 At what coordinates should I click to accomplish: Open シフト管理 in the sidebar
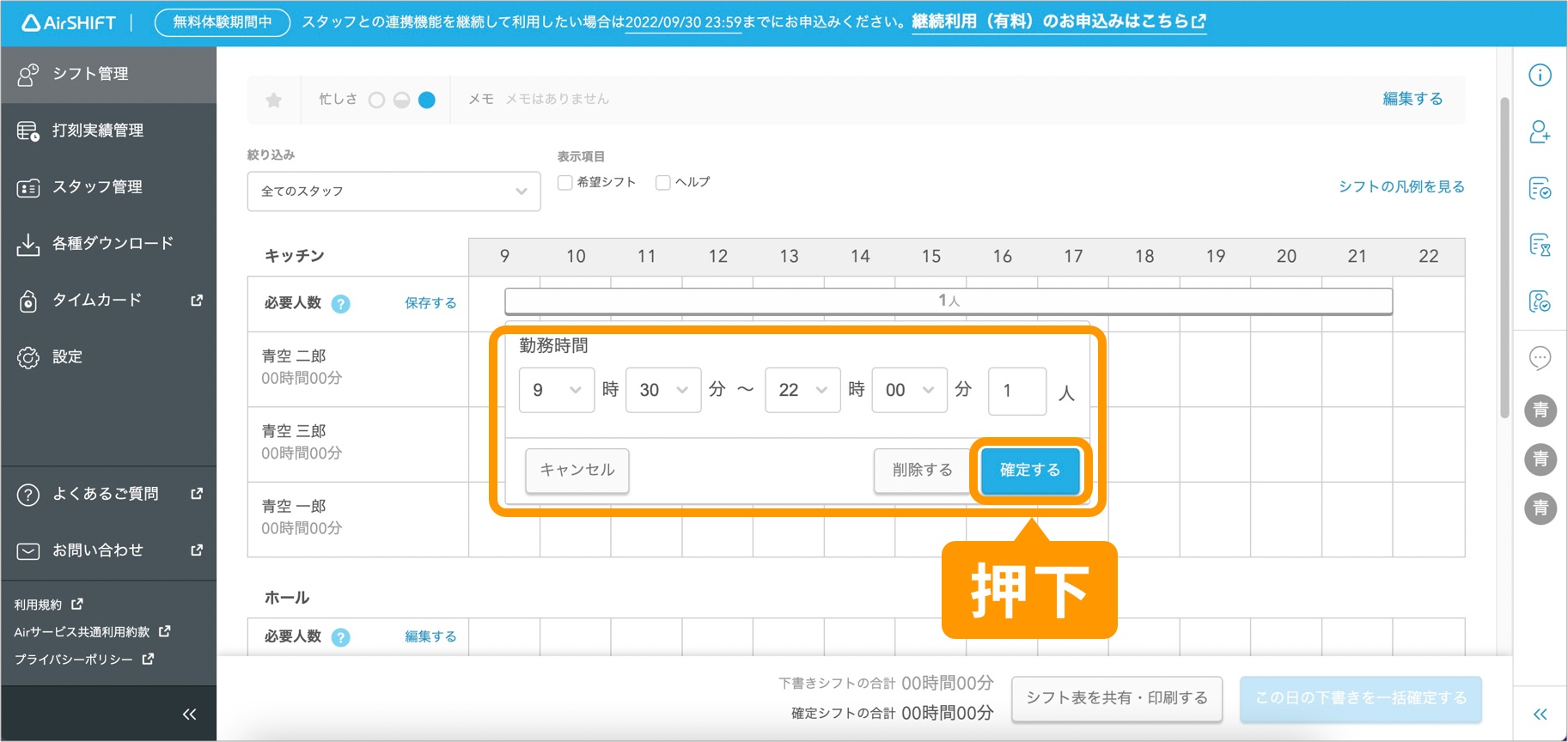(x=108, y=75)
